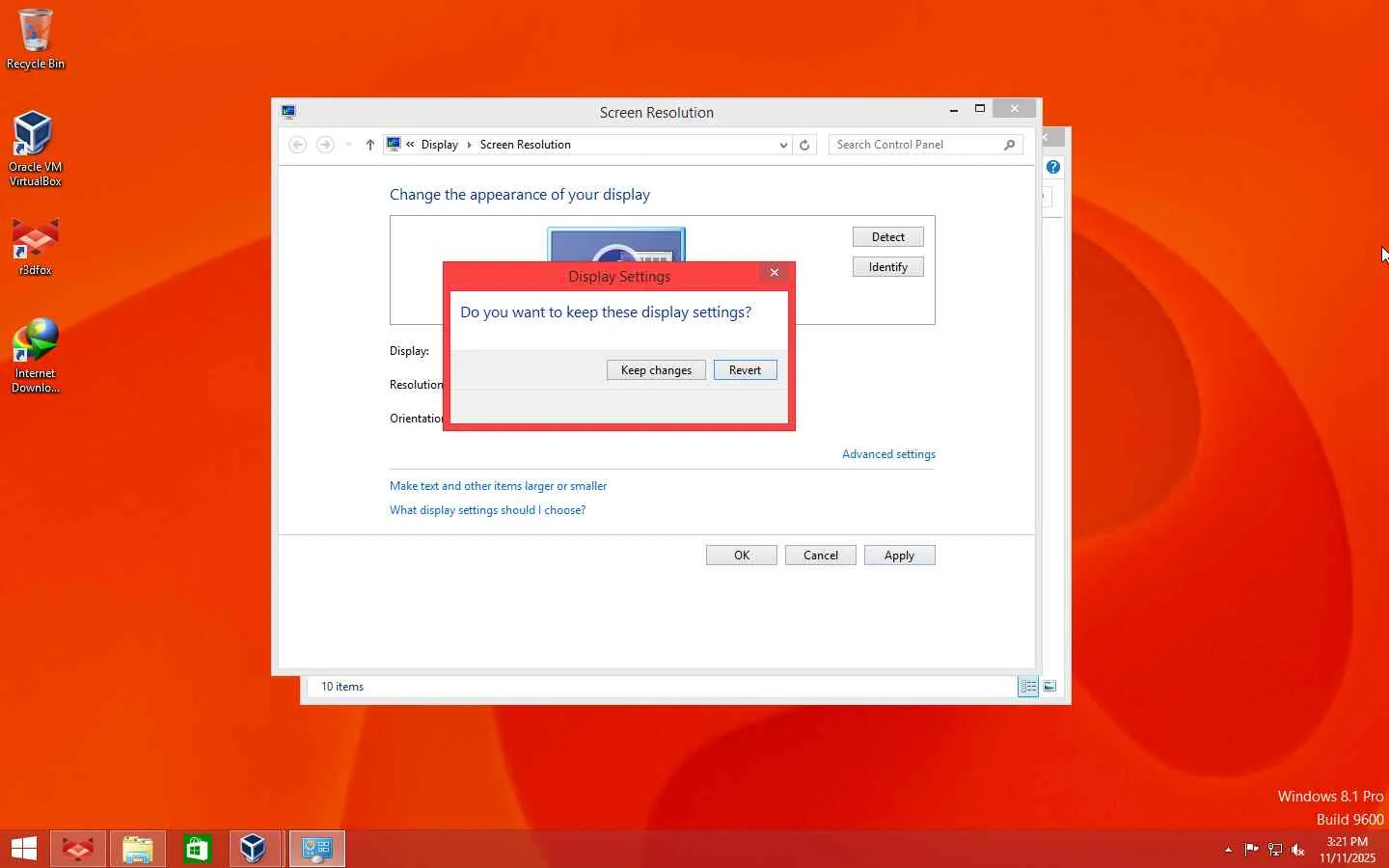
Task: Open the taskbar clock showing 3:21 PM
Action: point(1348,850)
